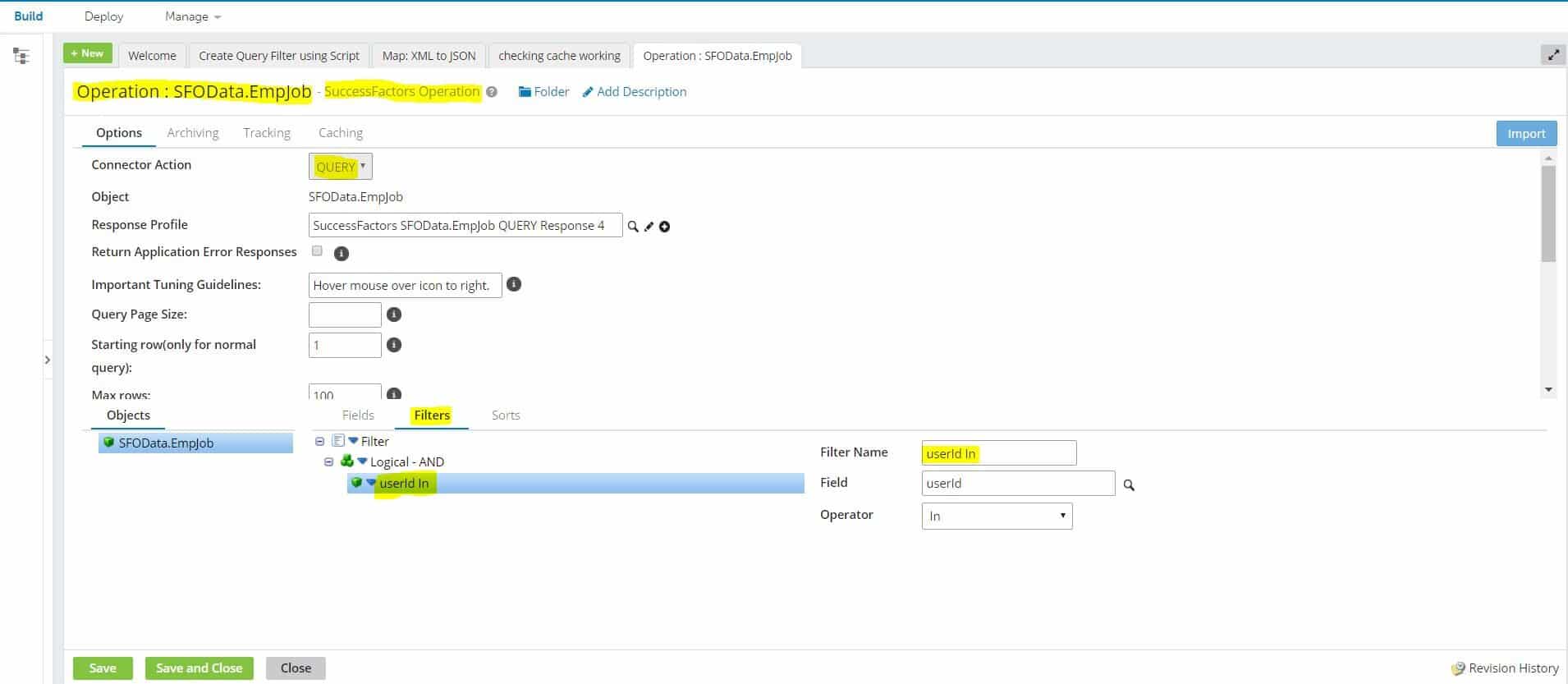Click the info icon next to Important Tuning Guidelines
The height and width of the screenshot is (684, 1568).
coord(514,284)
